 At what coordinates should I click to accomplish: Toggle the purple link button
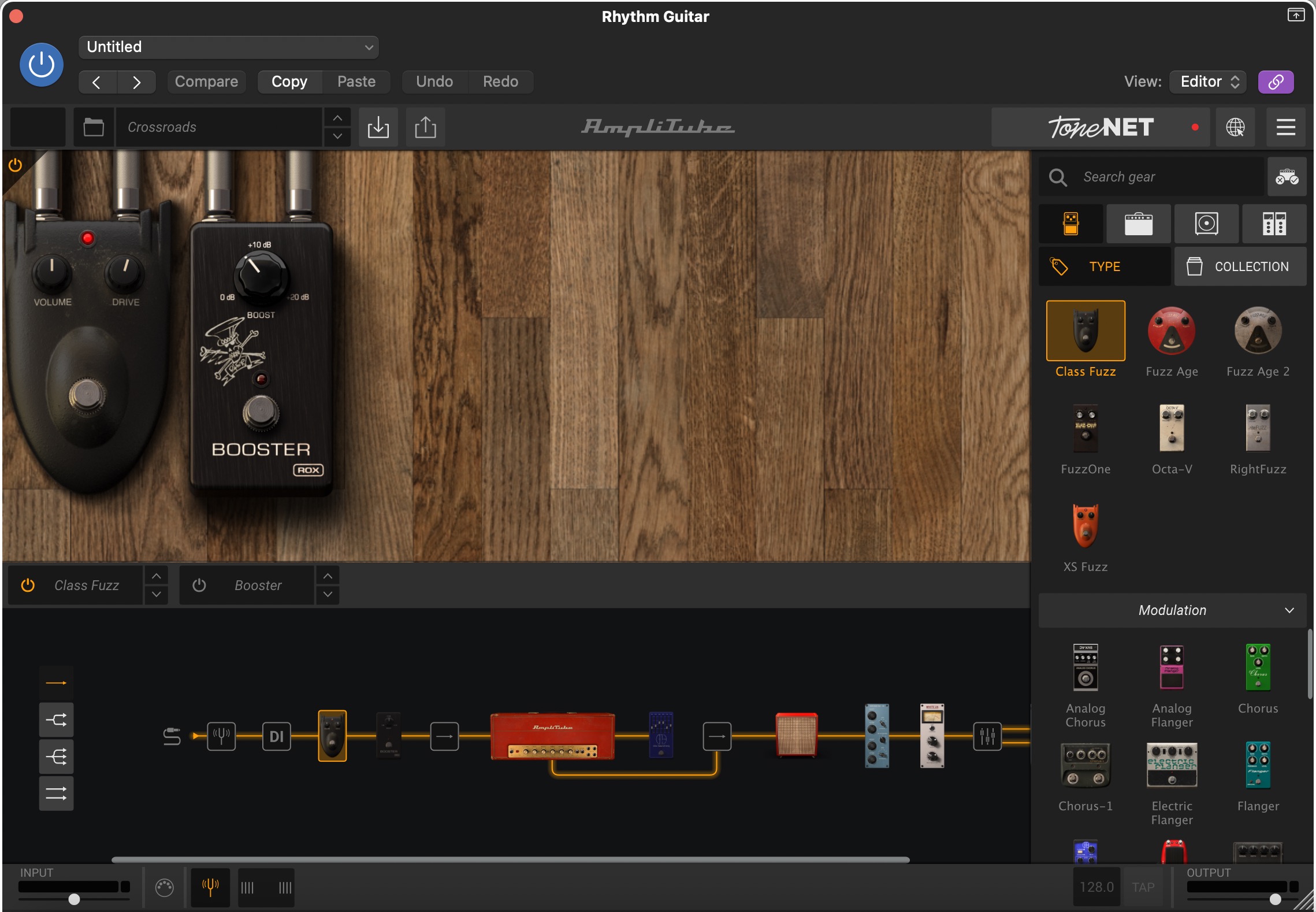1276,81
